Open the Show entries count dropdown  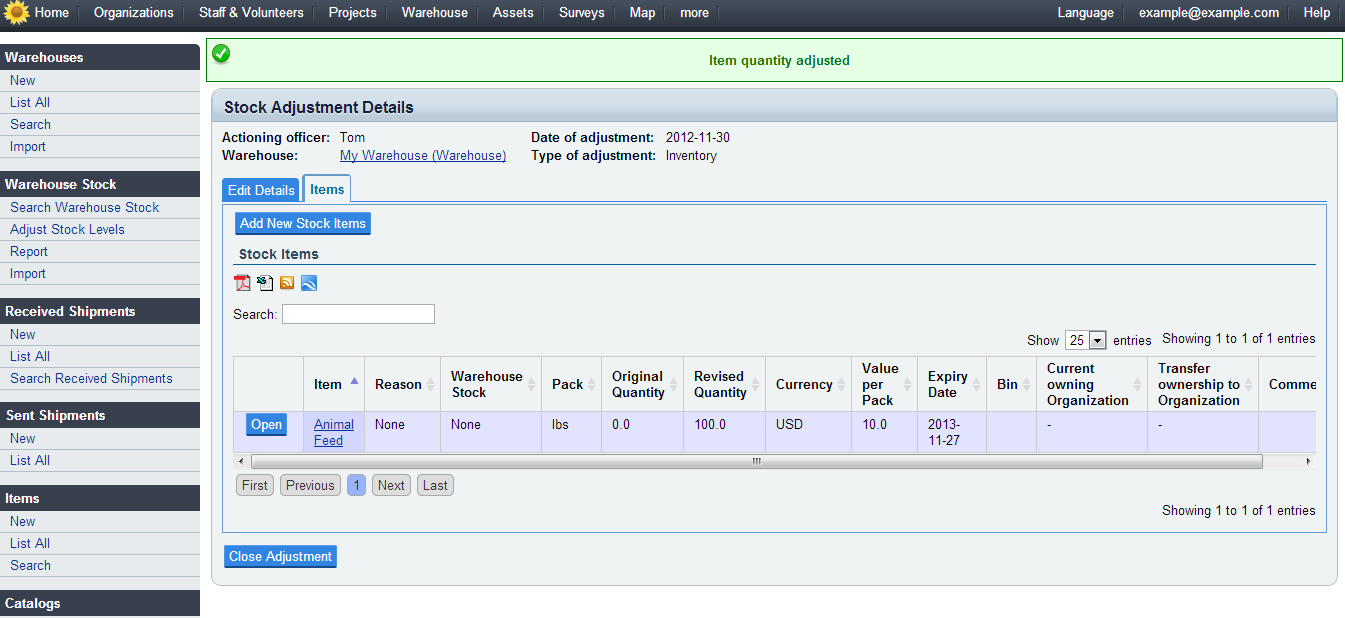(1085, 340)
